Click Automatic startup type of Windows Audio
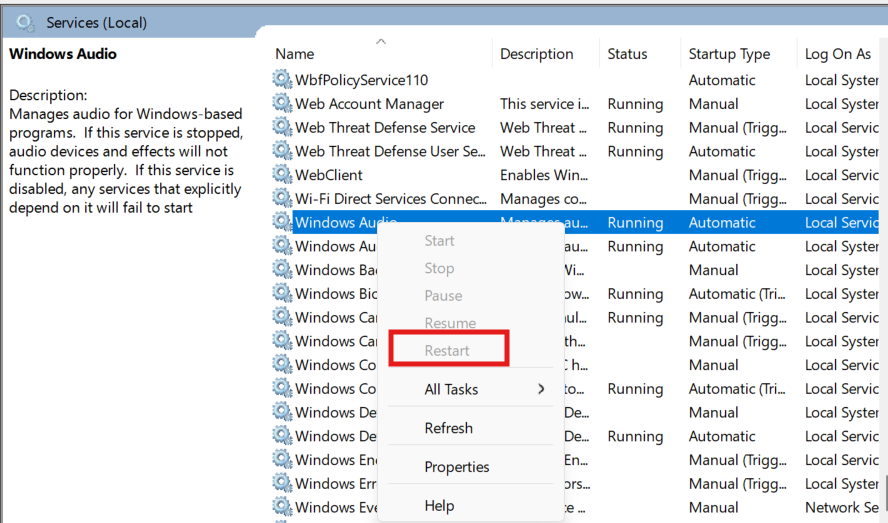The width and height of the screenshot is (888, 523). pos(722,223)
